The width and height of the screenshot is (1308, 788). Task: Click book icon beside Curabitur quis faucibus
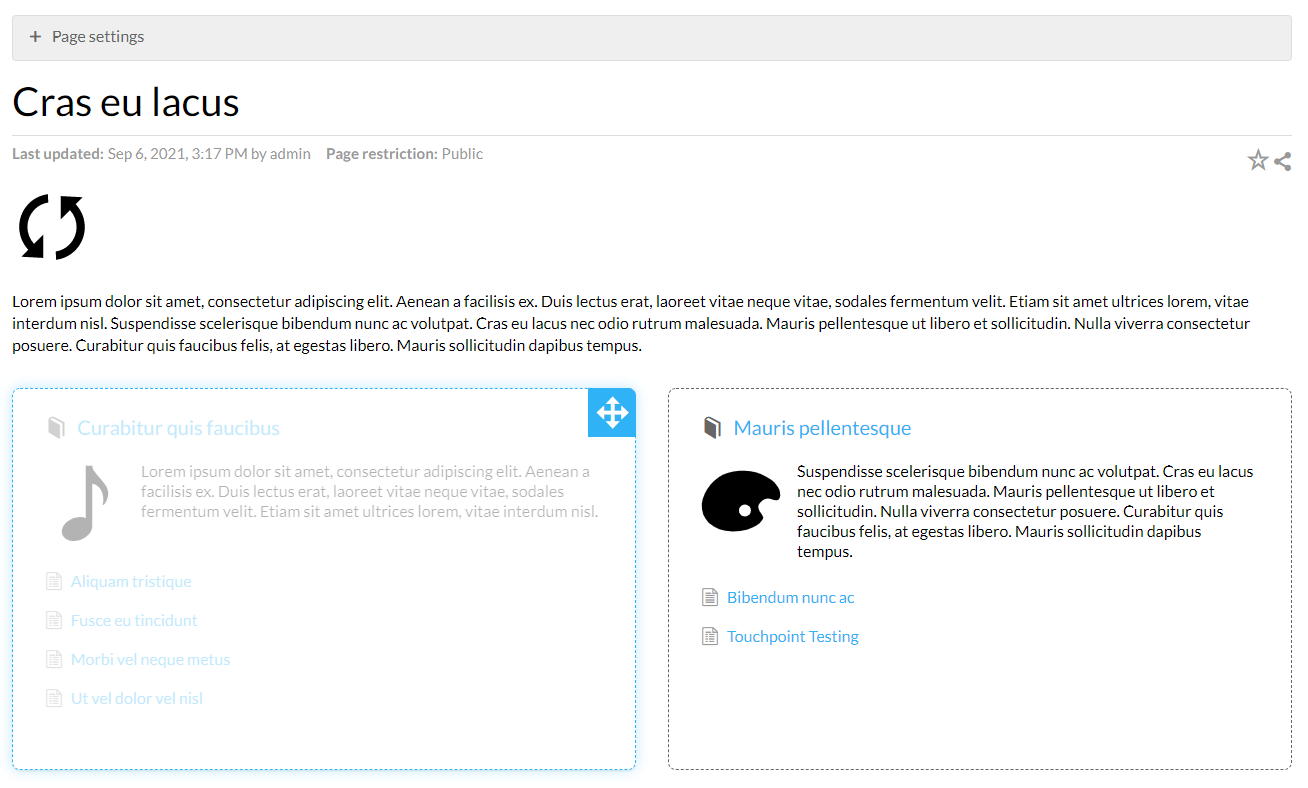56,428
